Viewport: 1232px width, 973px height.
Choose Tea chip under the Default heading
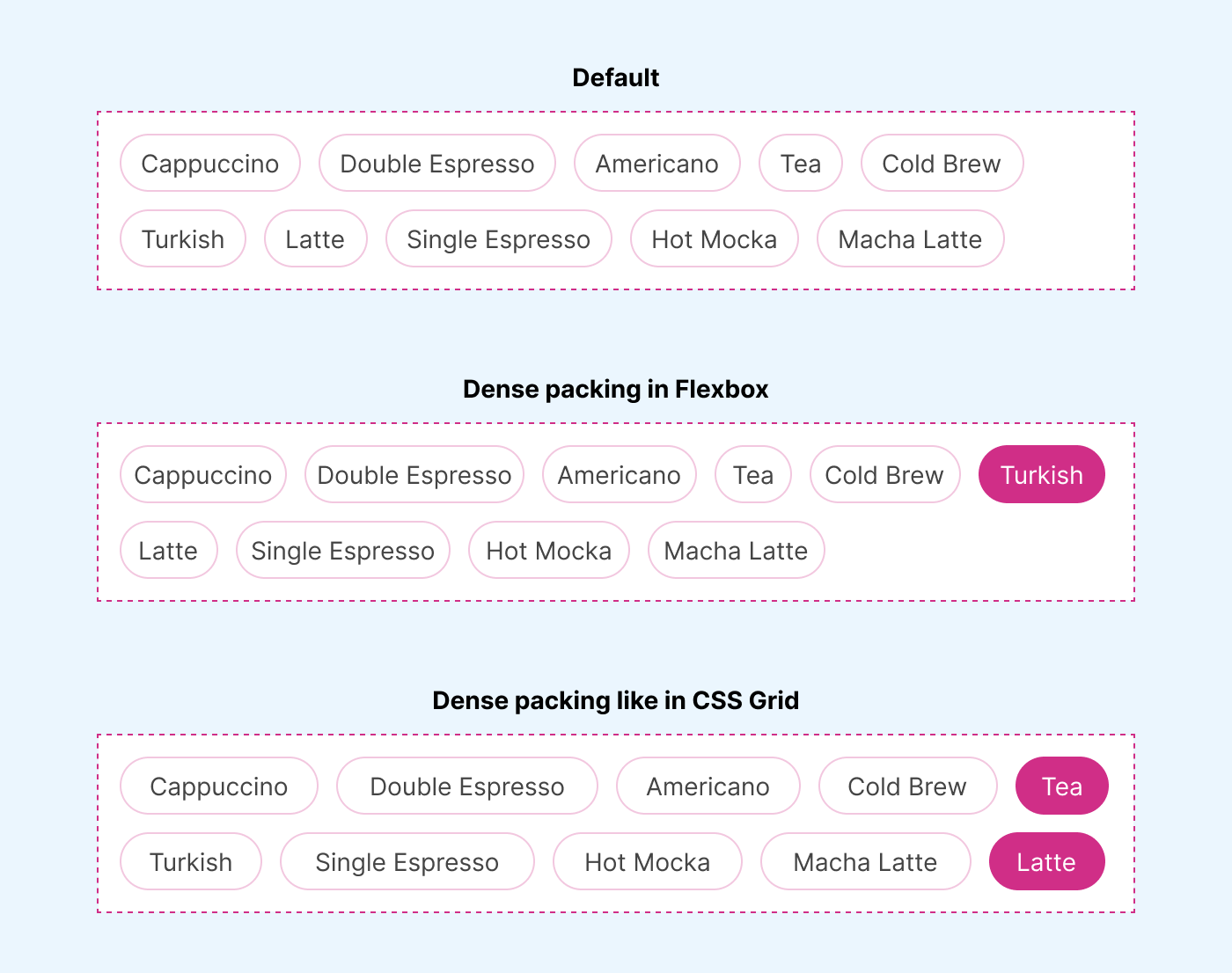(801, 164)
